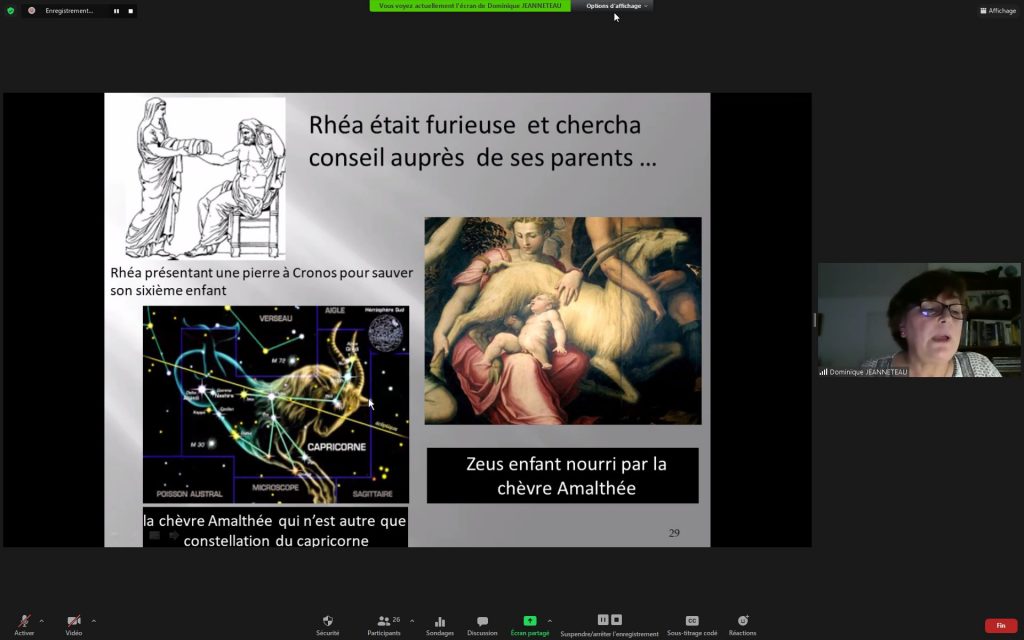Image resolution: width=1024 pixels, height=640 pixels.
Task: Open Sondages polls
Action: click(x=440, y=625)
